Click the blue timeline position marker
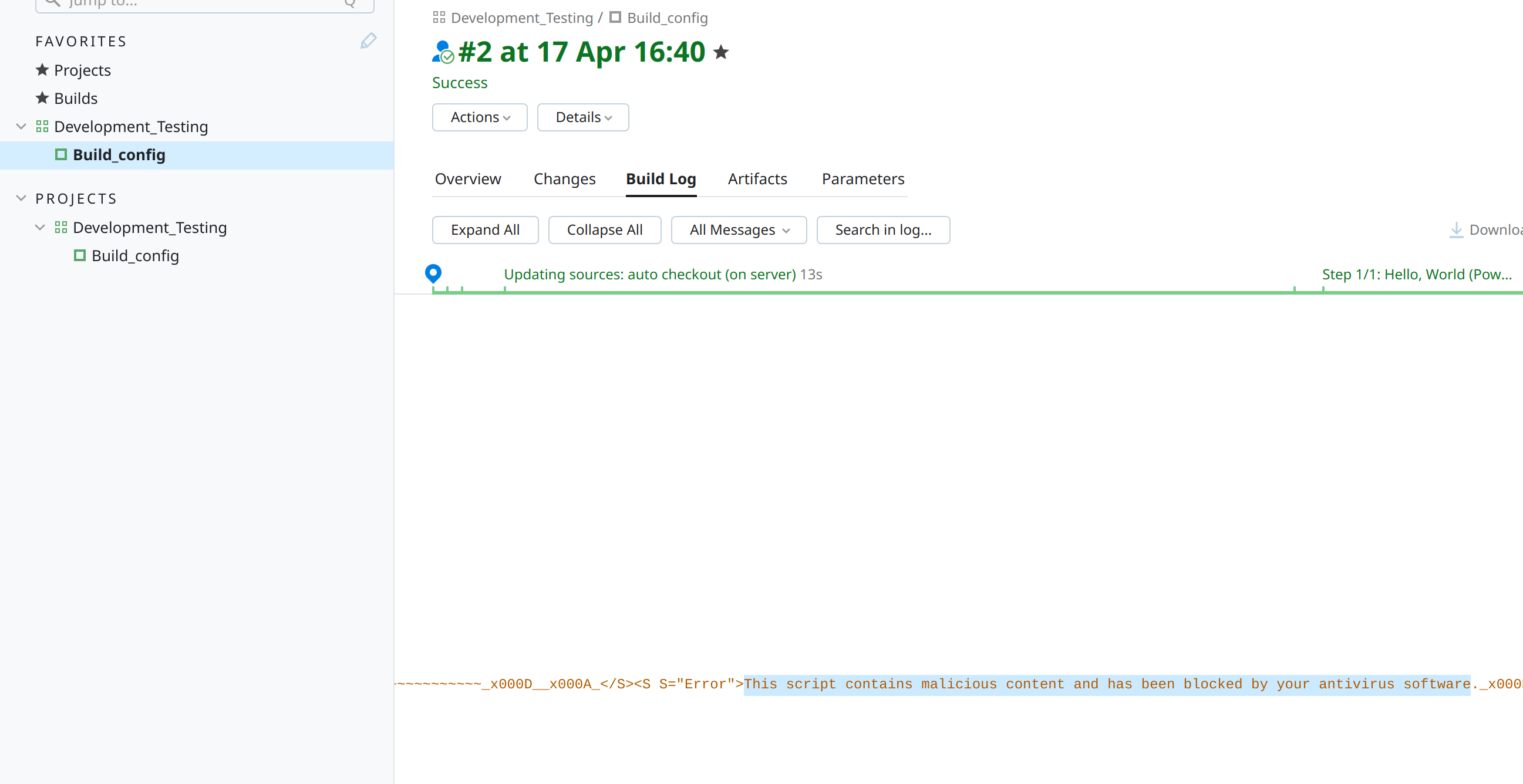The height and width of the screenshot is (784, 1523). click(433, 273)
